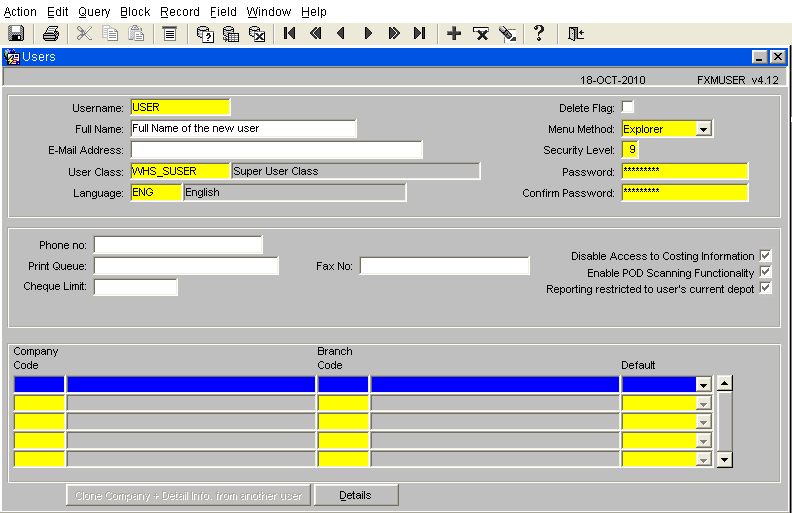Click the Cancel Query icon
This screenshot has width=792, height=513.
(x=257, y=33)
